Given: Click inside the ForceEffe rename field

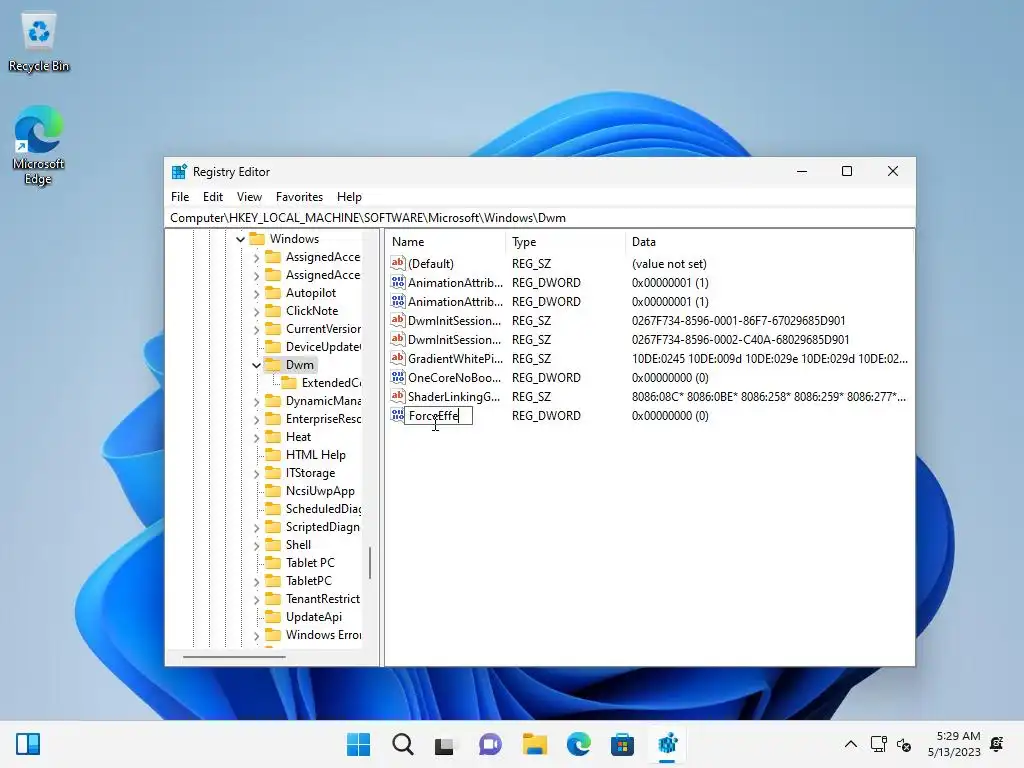Looking at the screenshot, I should [x=438, y=415].
